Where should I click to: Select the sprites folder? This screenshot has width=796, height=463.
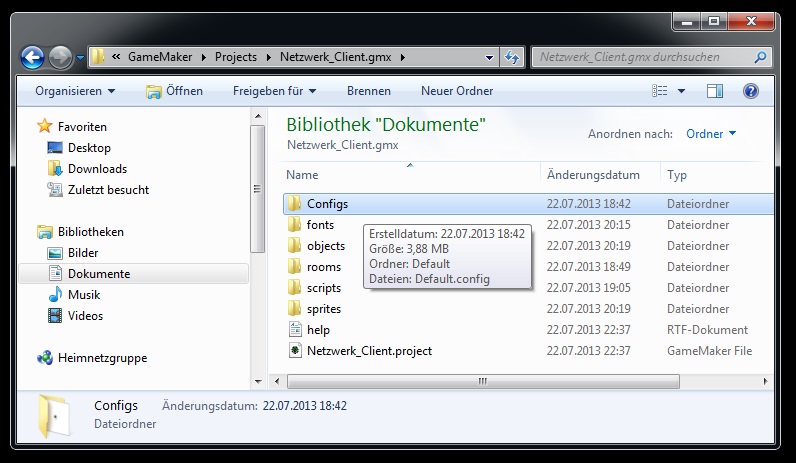click(x=323, y=309)
